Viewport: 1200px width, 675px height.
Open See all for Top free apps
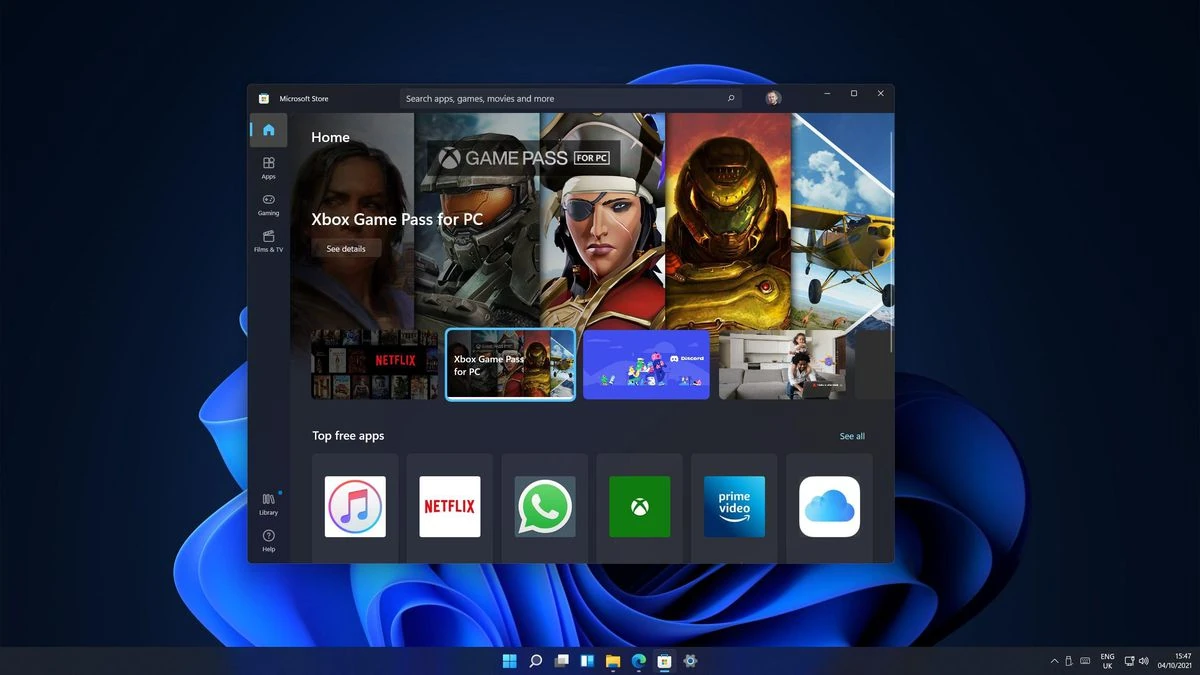852,436
